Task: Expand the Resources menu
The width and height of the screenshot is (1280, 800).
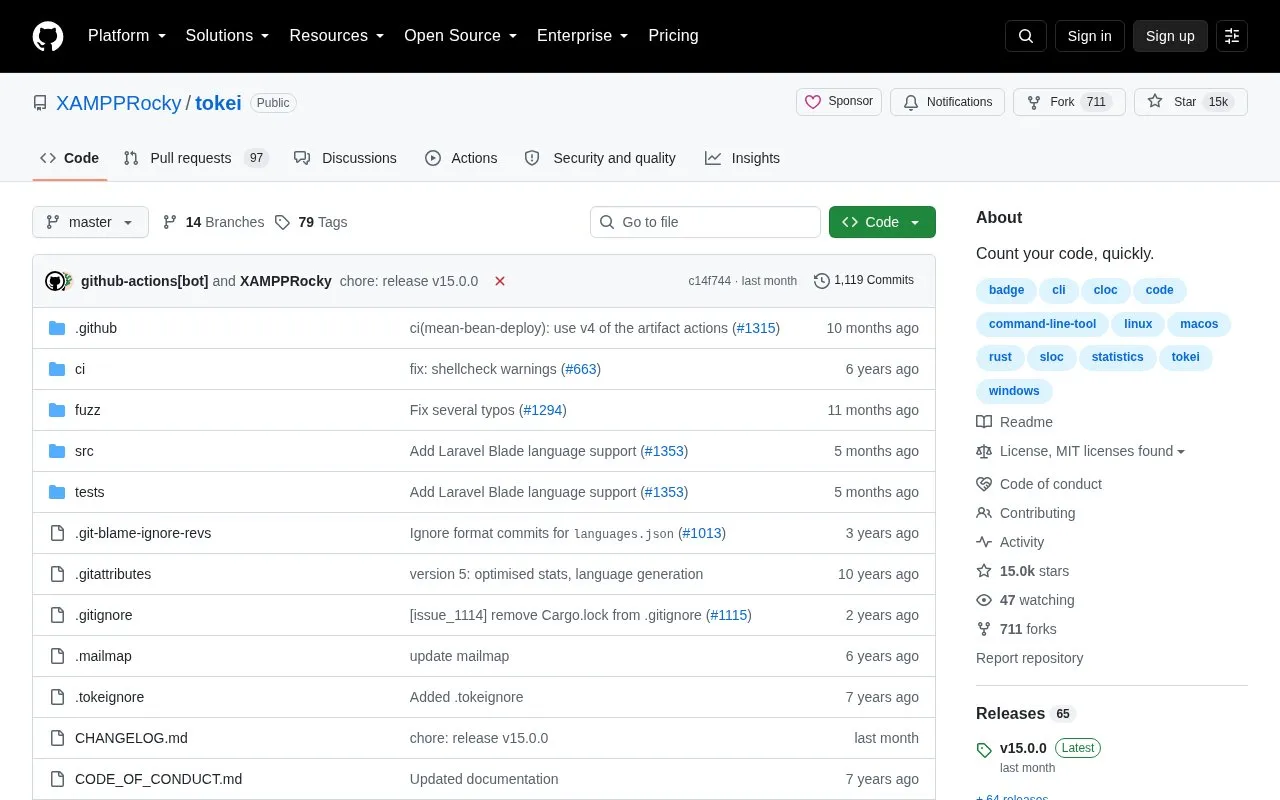Action: click(x=337, y=36)
